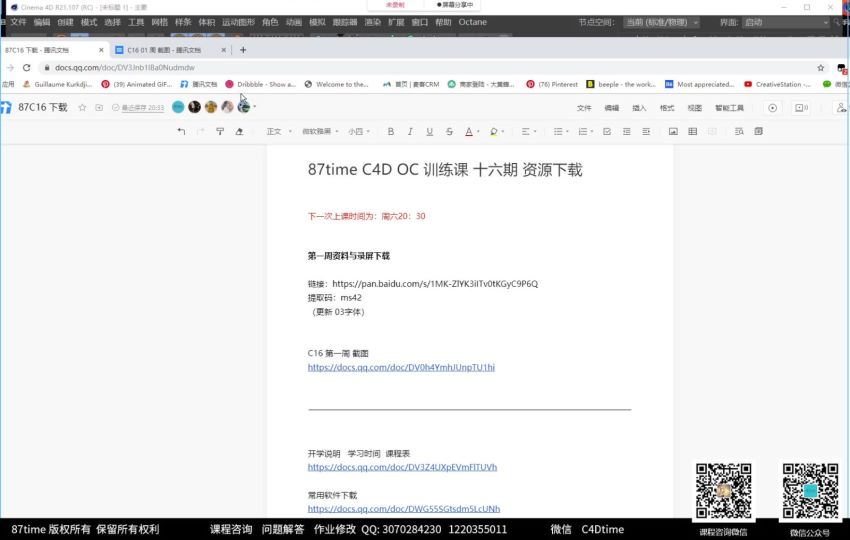Star the 87C16 下载 document

click(82, 107)
